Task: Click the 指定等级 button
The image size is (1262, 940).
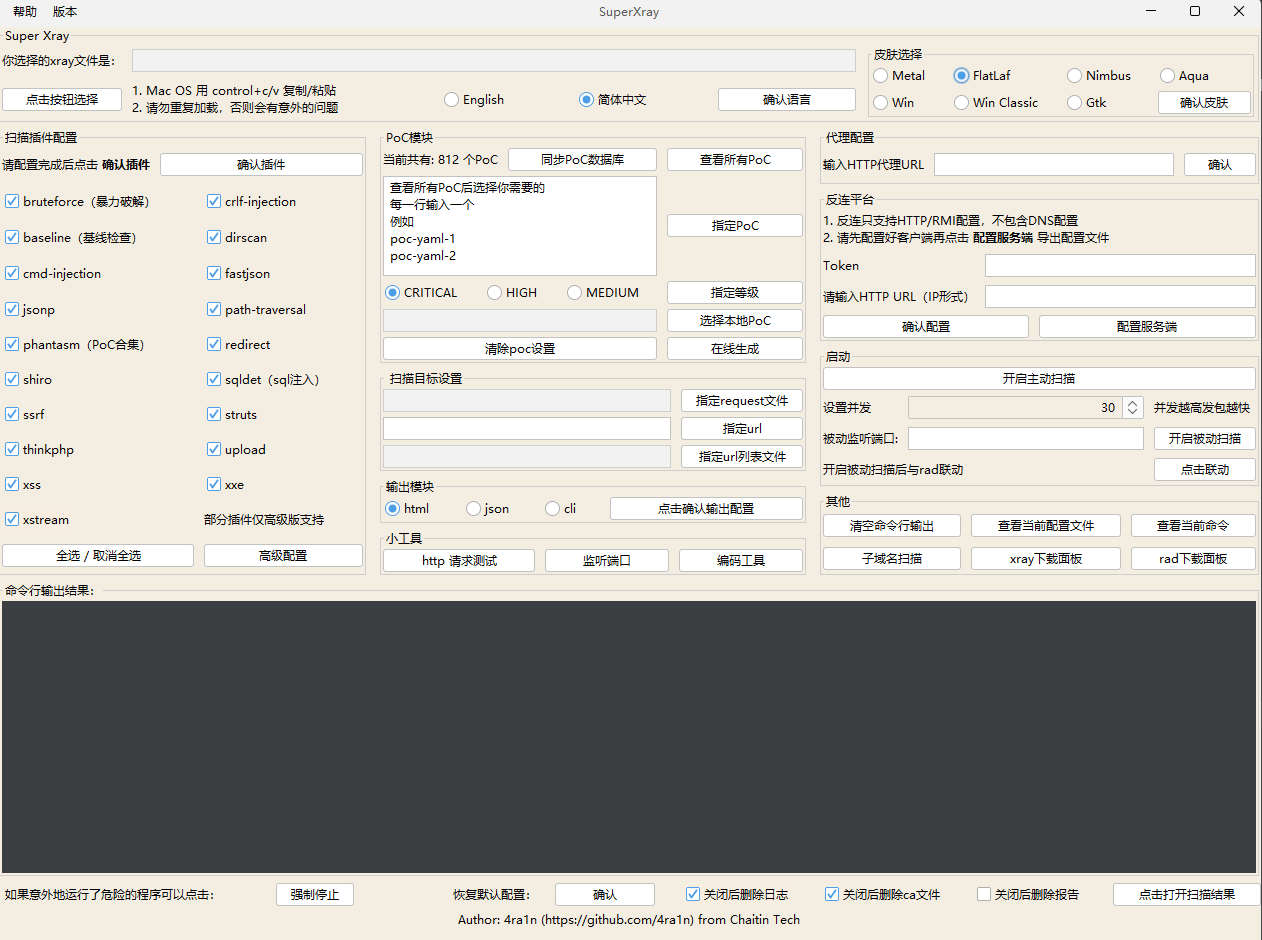Action: (735, 293)
